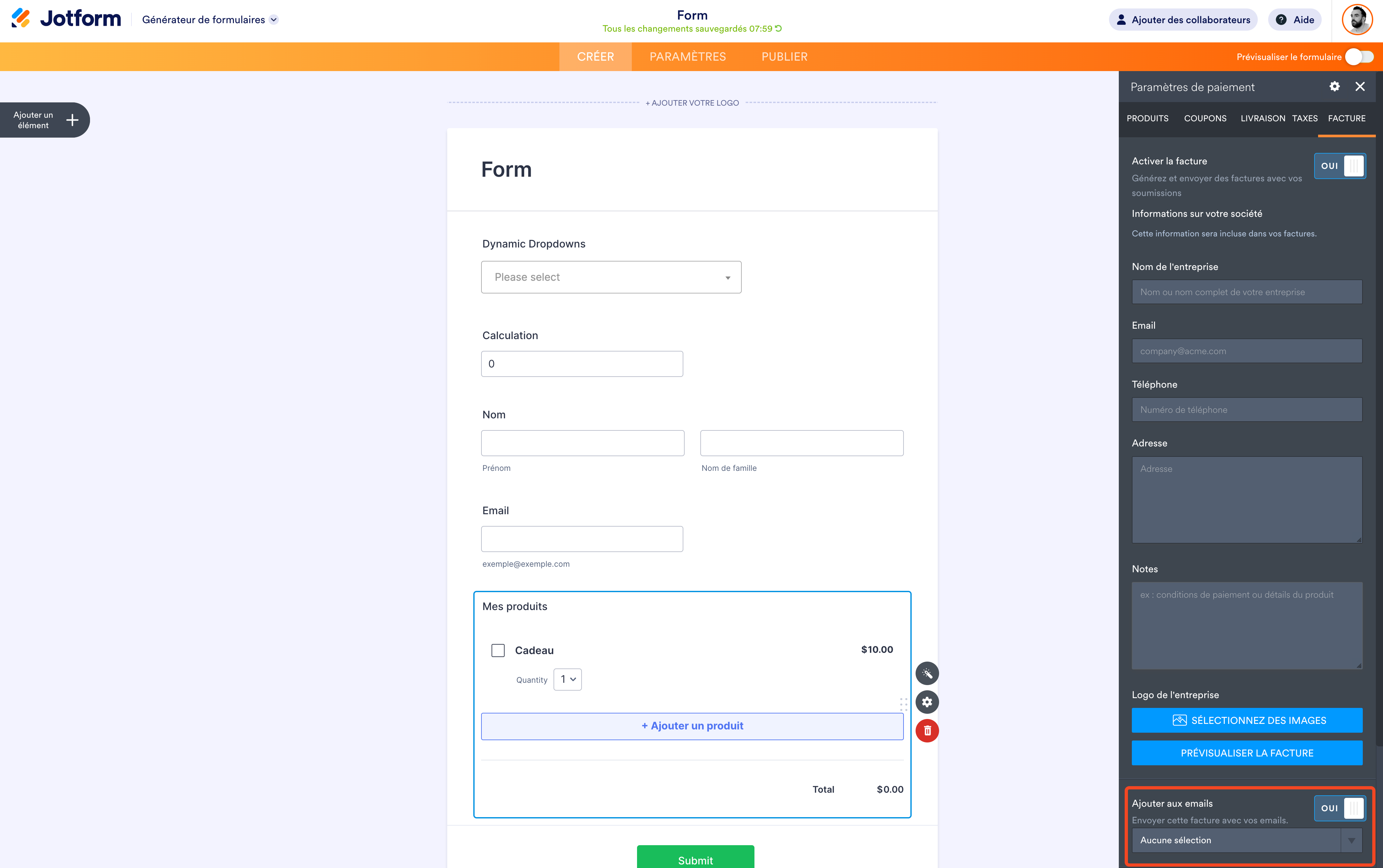Disable the Ajouter aux emails switch
Screen dimensions: 1383x868
(1339, 808)
